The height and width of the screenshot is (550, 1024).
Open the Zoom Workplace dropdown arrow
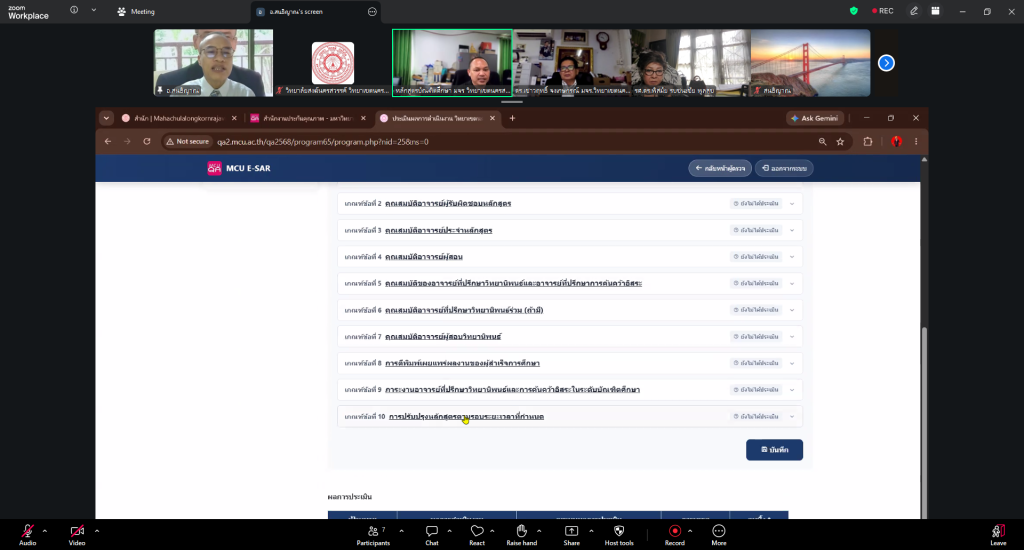[x=93, y=10]
